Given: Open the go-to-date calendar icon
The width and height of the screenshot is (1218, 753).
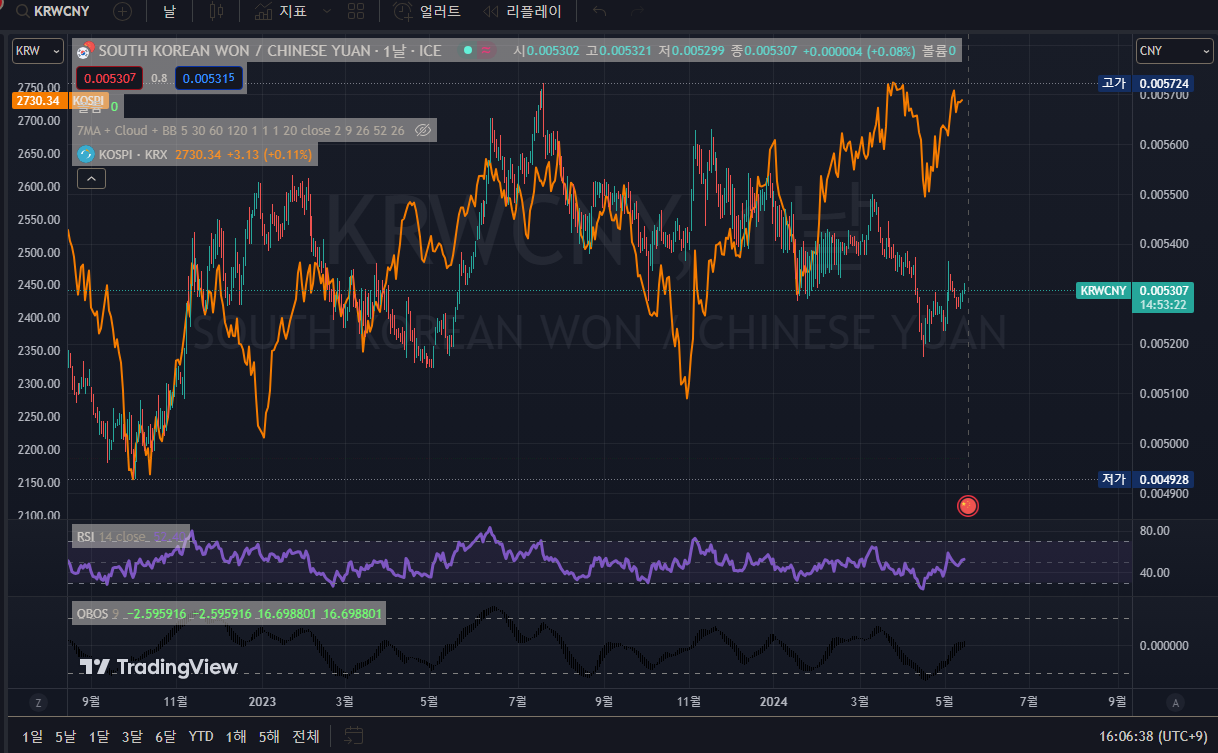Looking at the screenshot, I should (353, 736).
